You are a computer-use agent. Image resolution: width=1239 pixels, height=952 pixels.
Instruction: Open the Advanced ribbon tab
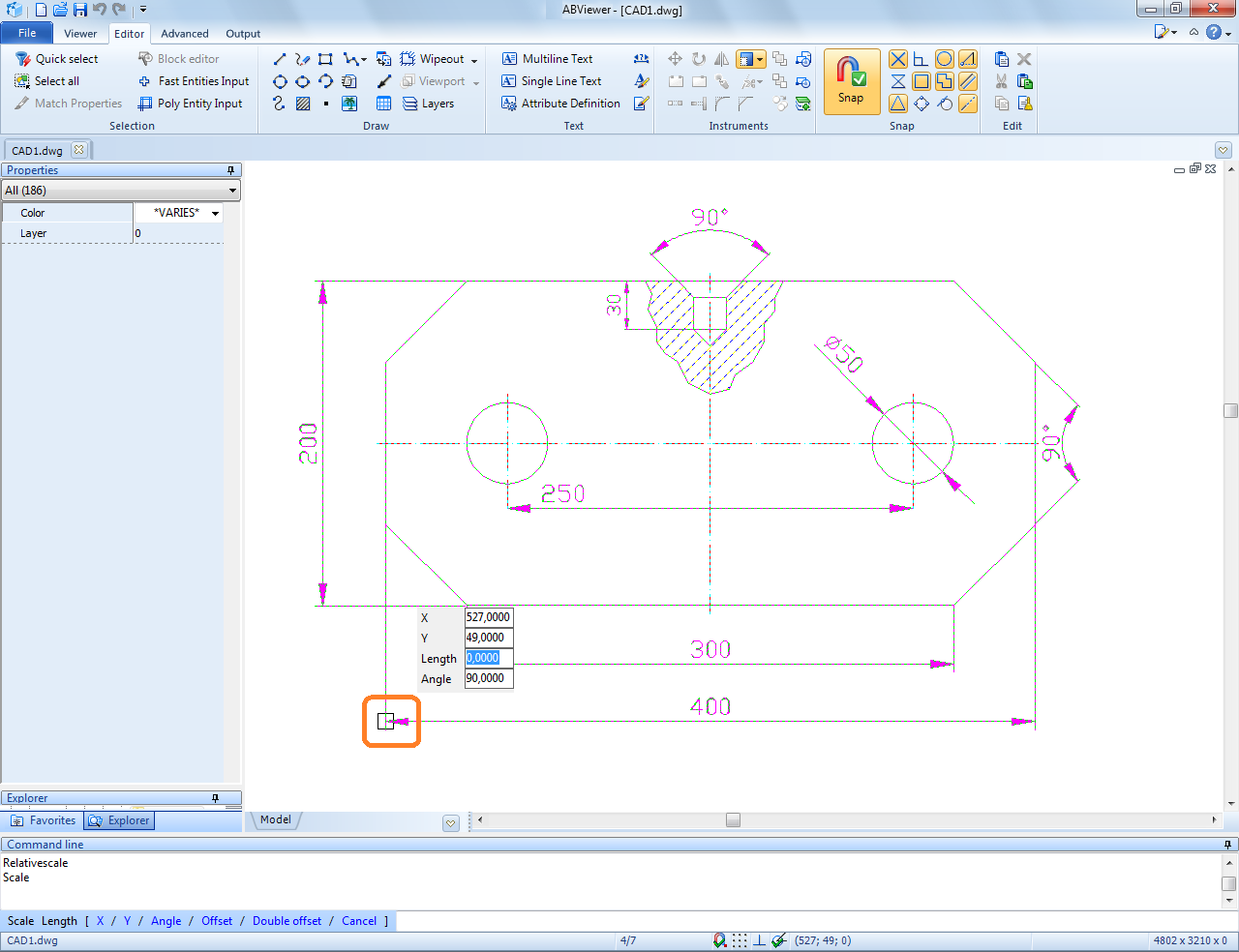pos(184,34)
